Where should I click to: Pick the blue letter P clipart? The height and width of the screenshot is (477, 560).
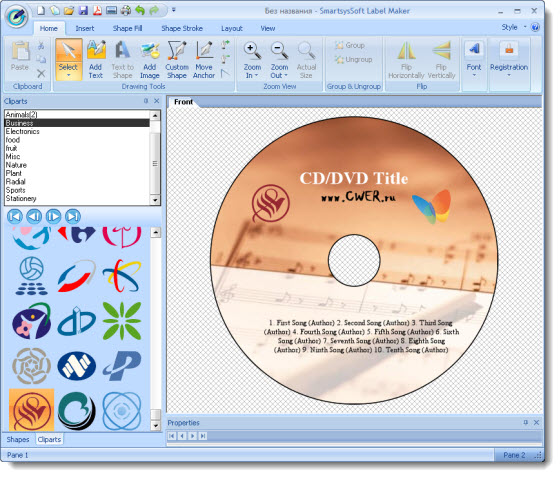pos(122,366)
